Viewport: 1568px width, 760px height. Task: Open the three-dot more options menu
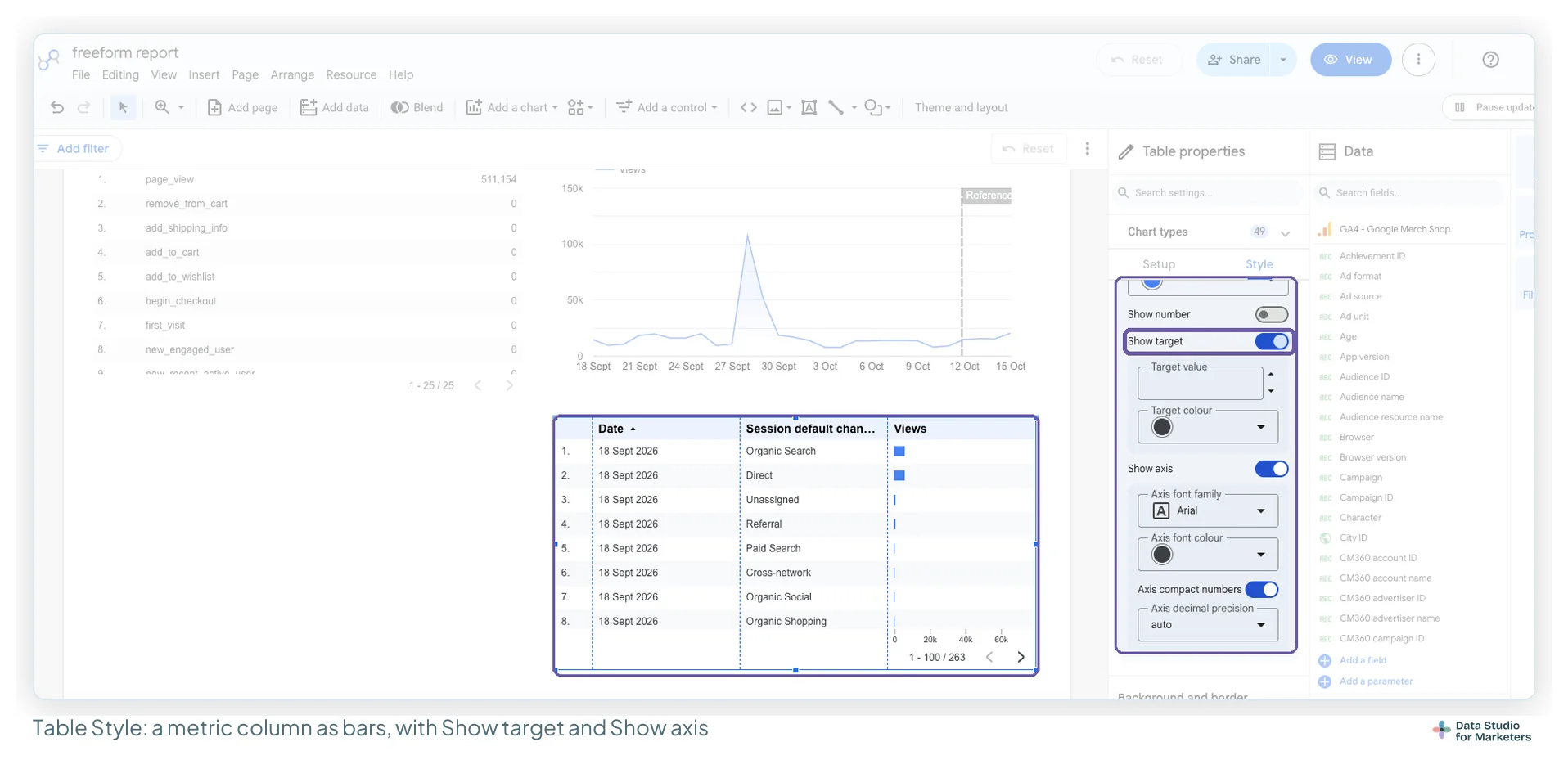[1418, 60]
